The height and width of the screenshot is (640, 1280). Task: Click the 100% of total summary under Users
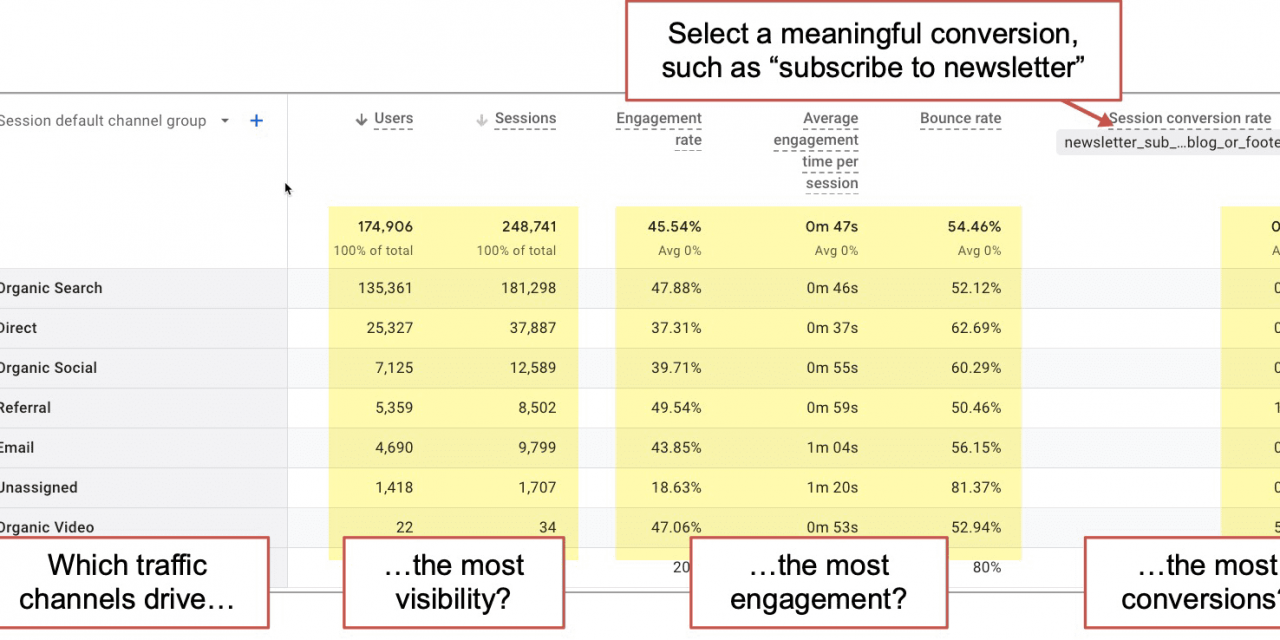point(372,251)
